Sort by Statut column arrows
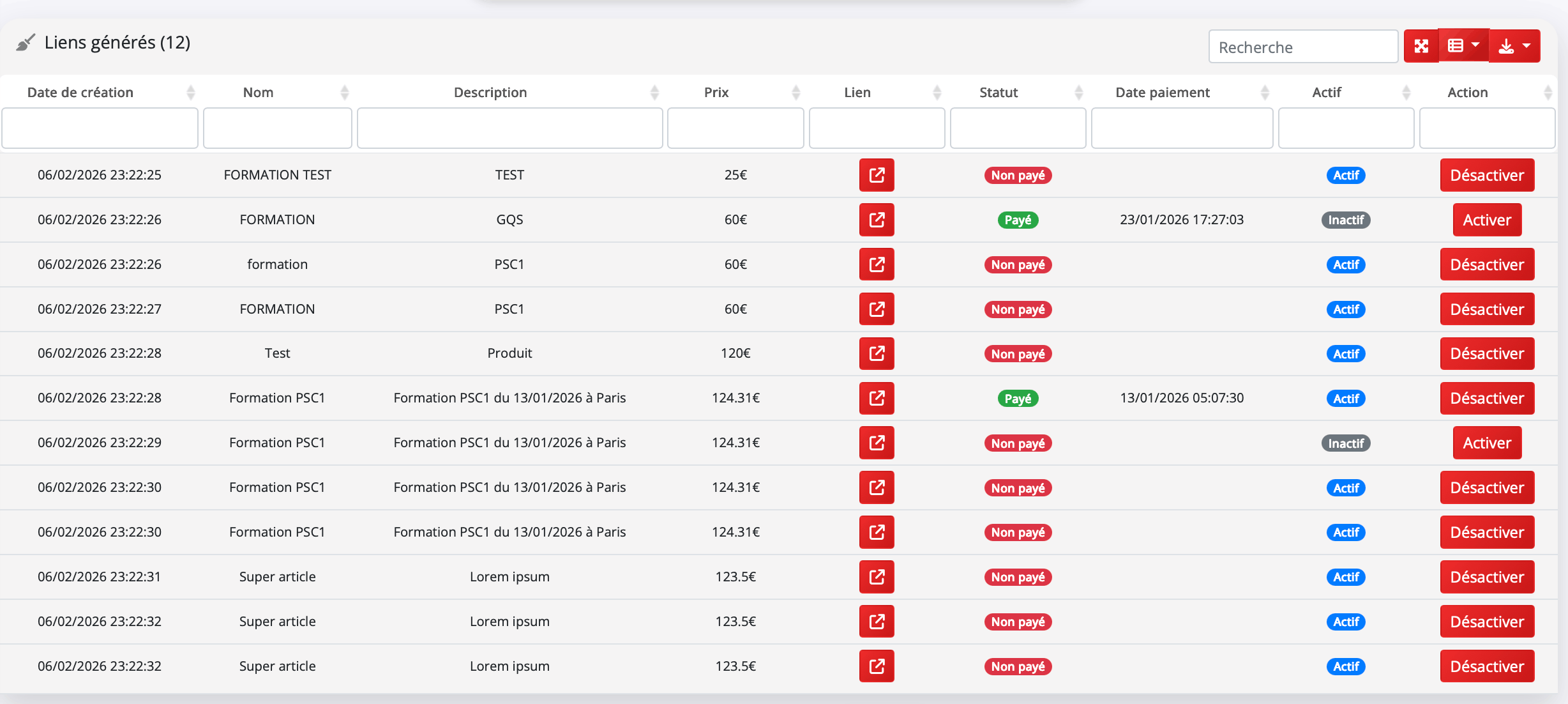 click(x=1078, y=93)
